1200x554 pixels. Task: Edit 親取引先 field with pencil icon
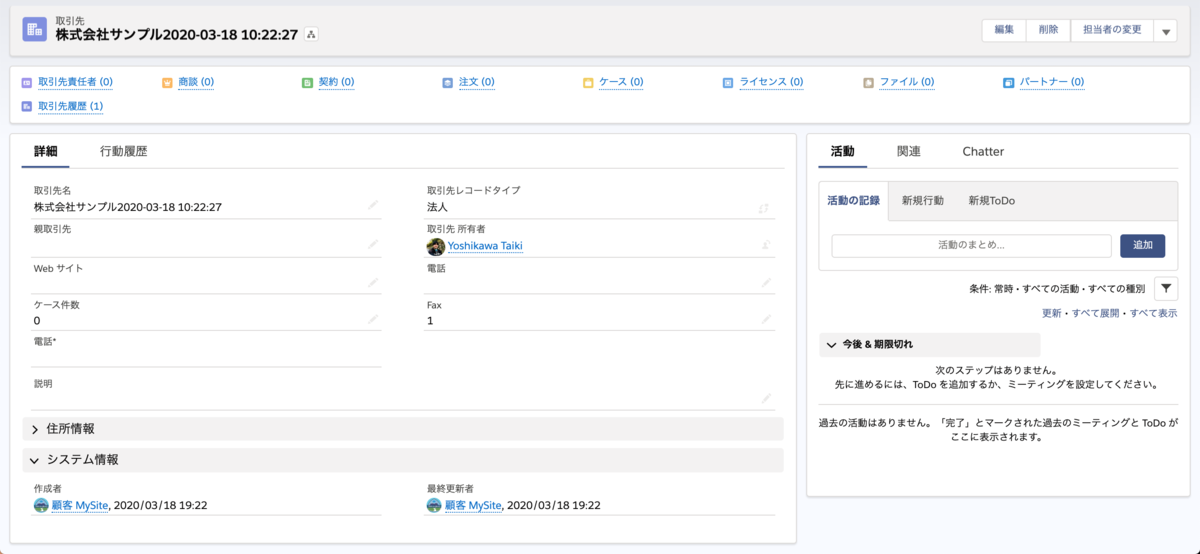[x=373, y=244]
